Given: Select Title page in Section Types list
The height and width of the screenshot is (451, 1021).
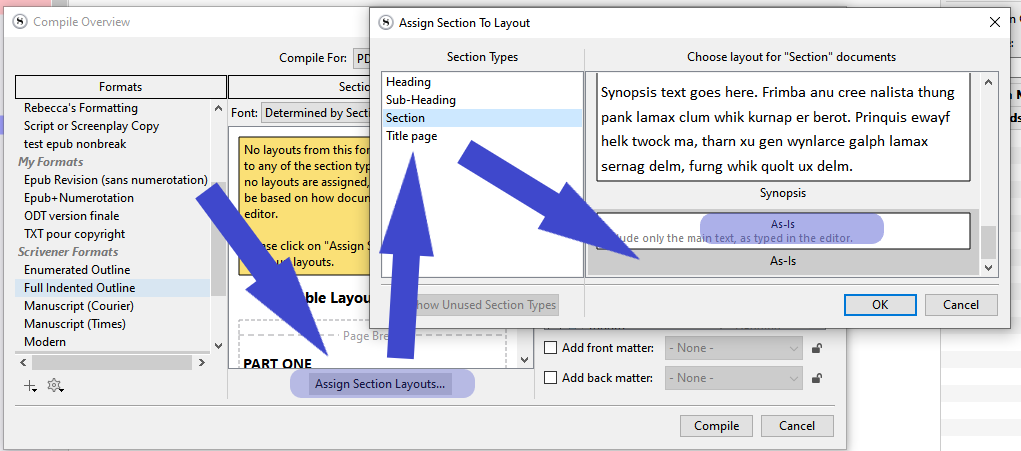Looking at the screenshot, I should [411, 136].
